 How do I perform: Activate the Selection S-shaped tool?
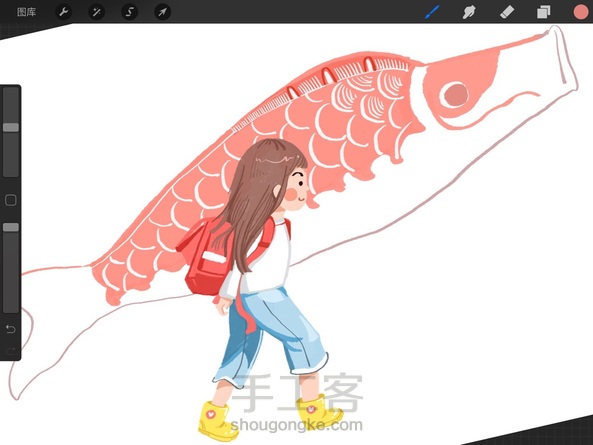(x=129, y=12)
